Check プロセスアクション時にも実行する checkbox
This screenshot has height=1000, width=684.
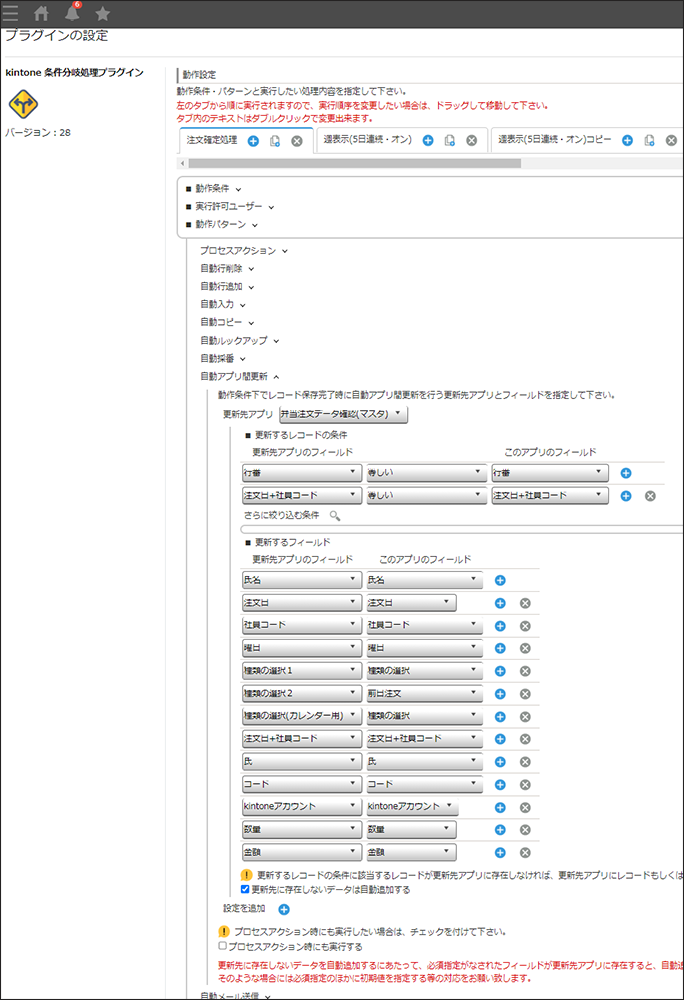click(222, 946)
